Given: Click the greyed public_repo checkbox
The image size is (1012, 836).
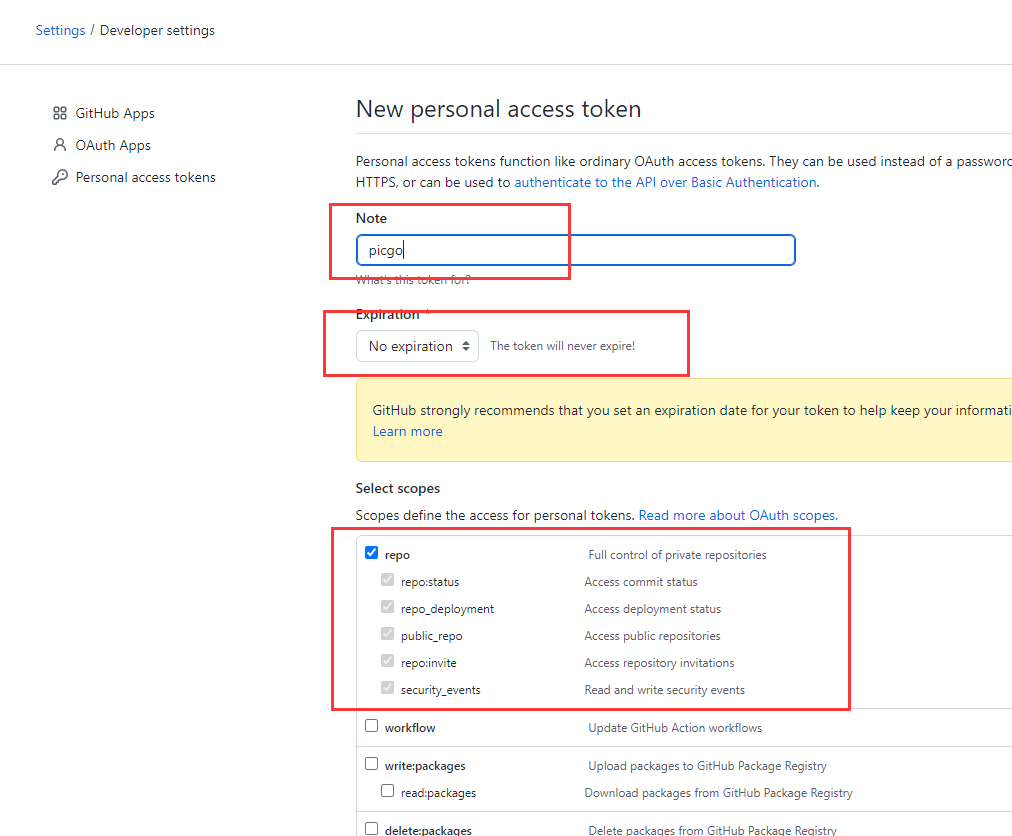Looking at the screenshot, I should [x=387, y=635].
